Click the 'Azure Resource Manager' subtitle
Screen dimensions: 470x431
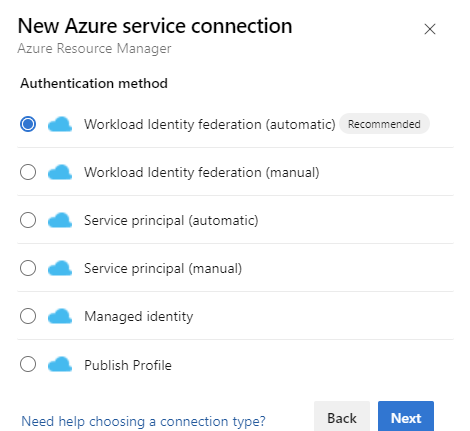coord(94,49)
